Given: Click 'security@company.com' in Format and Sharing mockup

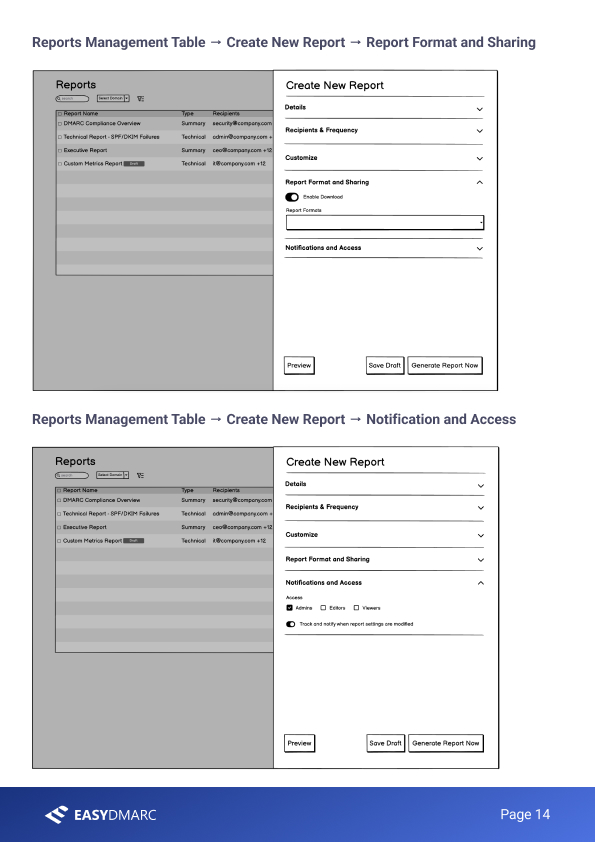Looking at the screenshot, I should 242,124.
